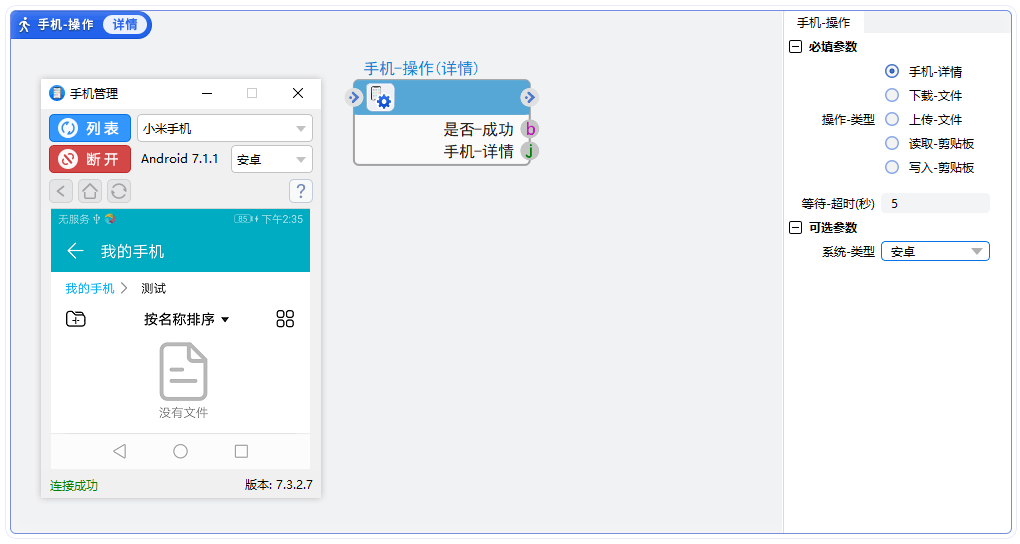Click the red 断开 button
The image size is (1020, 544).
click(x=90, y=159)
